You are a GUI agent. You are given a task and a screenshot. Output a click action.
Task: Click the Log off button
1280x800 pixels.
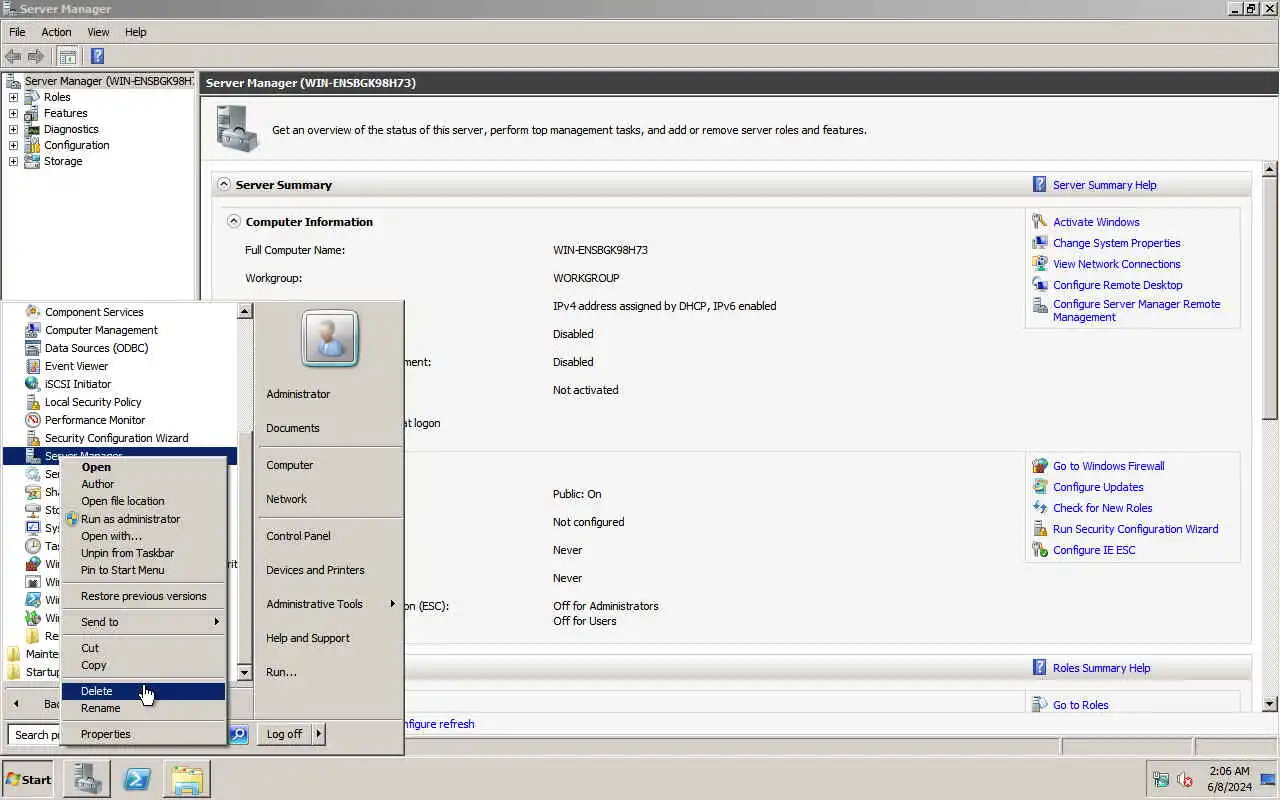[x=285, y=734]
